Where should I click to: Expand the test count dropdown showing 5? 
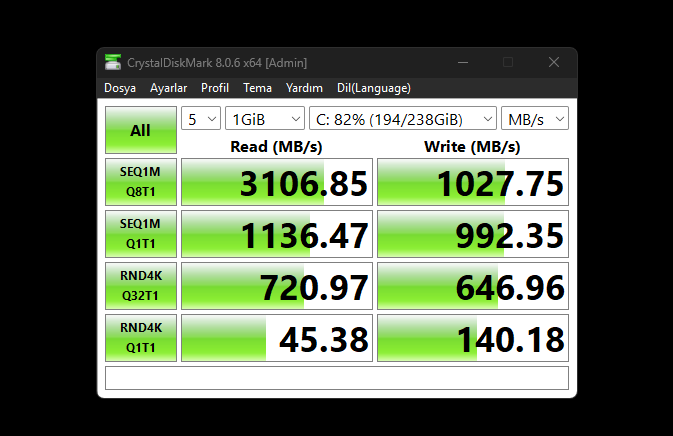tap(201, 118)
